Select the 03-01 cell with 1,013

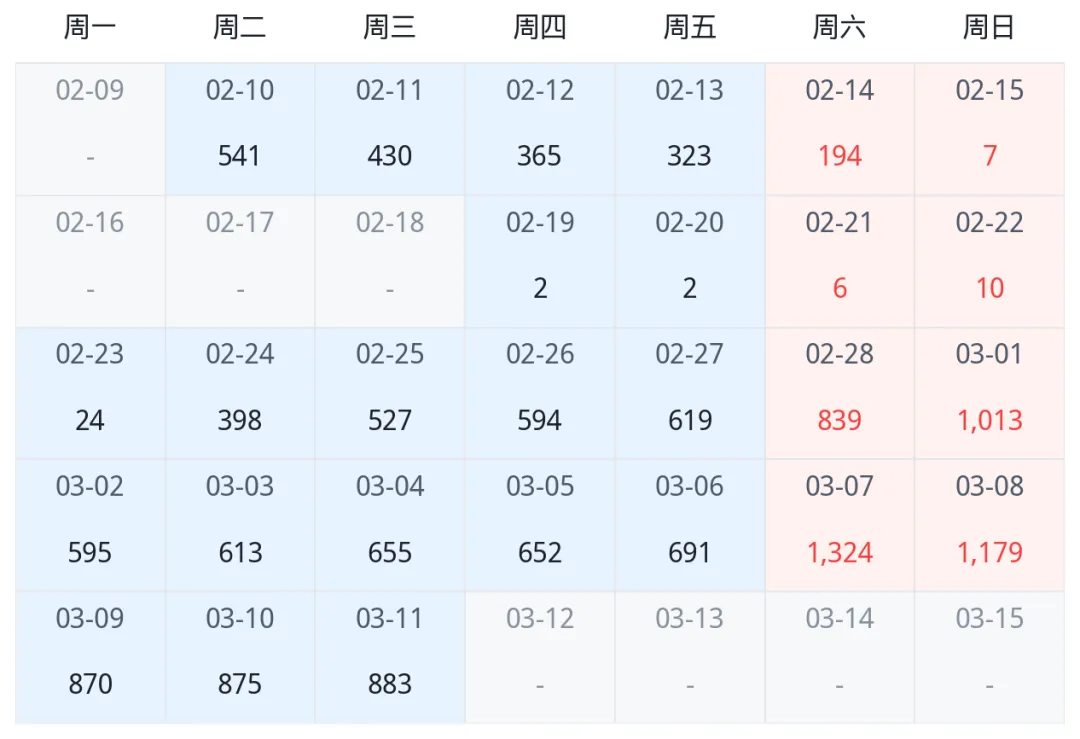pyautogui.click(x=990, y=393)
